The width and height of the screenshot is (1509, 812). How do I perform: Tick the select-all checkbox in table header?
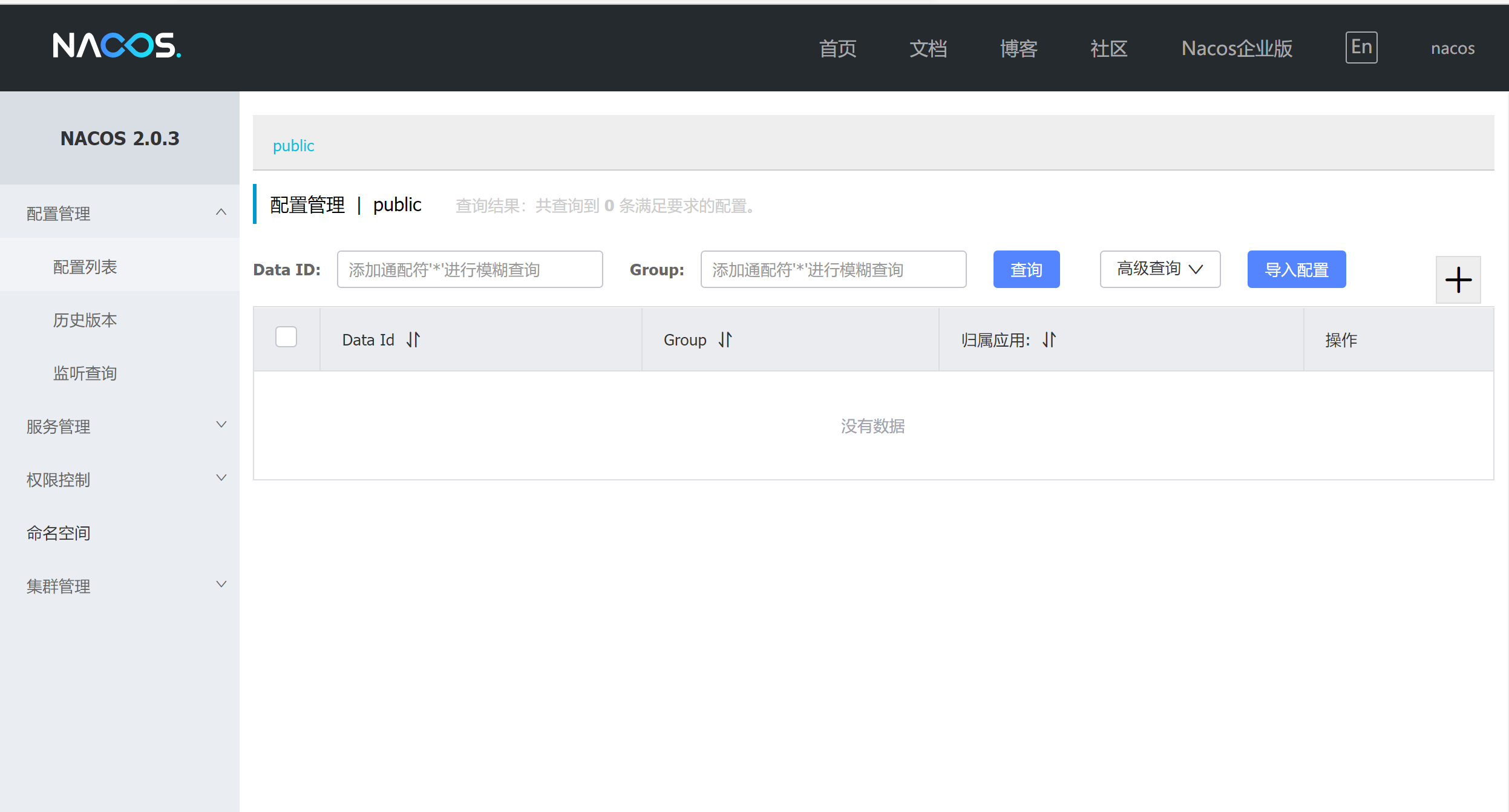pos(286,337)
